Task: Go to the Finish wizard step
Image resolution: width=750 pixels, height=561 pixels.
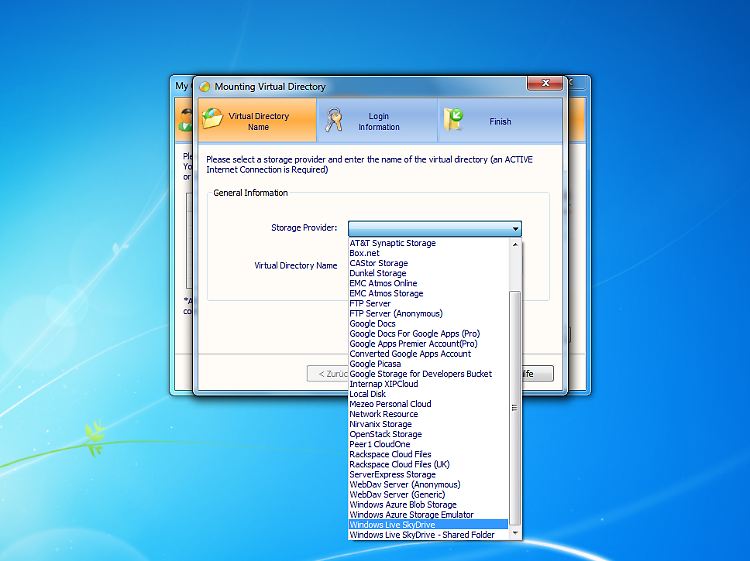Action: point(499,122)
